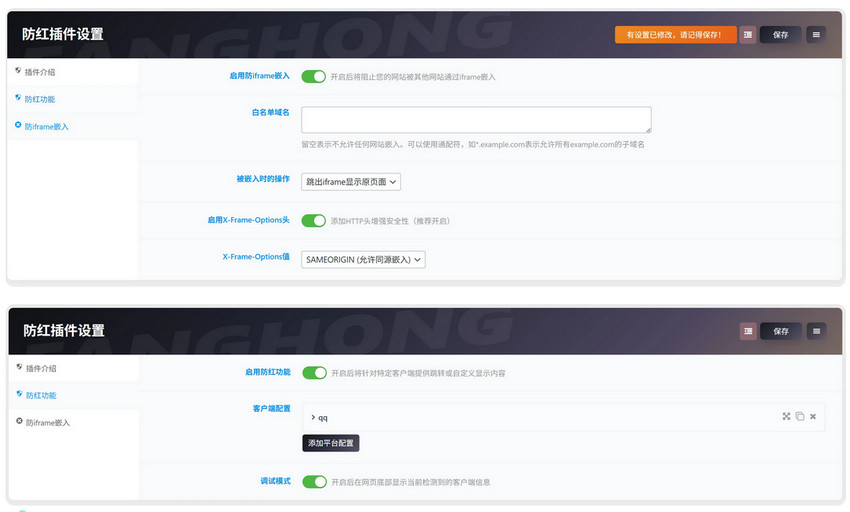Click the 客户端配置 field label
The image size is (850, 512).
(272, 408)
